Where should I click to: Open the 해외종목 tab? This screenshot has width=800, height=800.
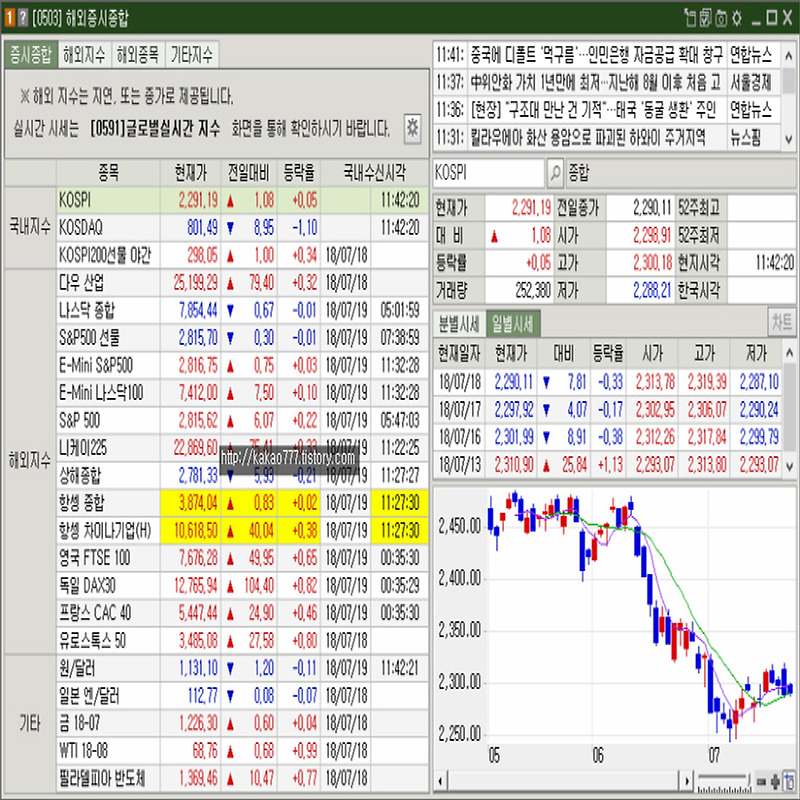click(x=138, y=55)
